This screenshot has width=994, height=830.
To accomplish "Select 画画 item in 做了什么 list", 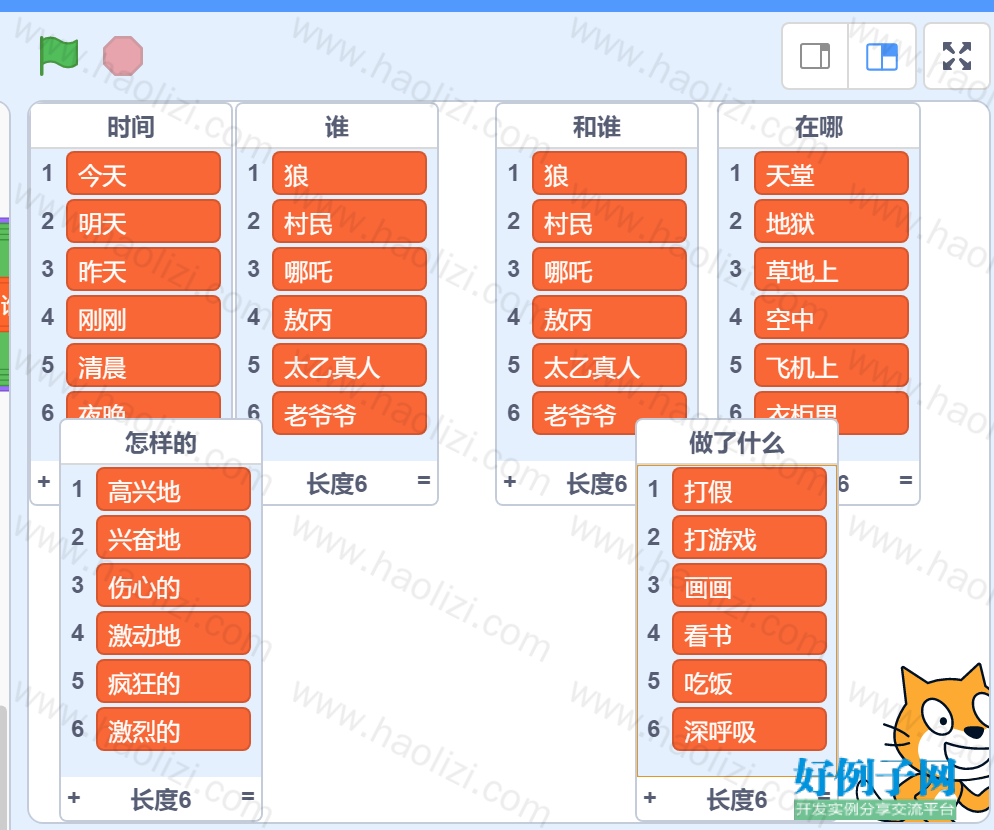I will (749, 585).
